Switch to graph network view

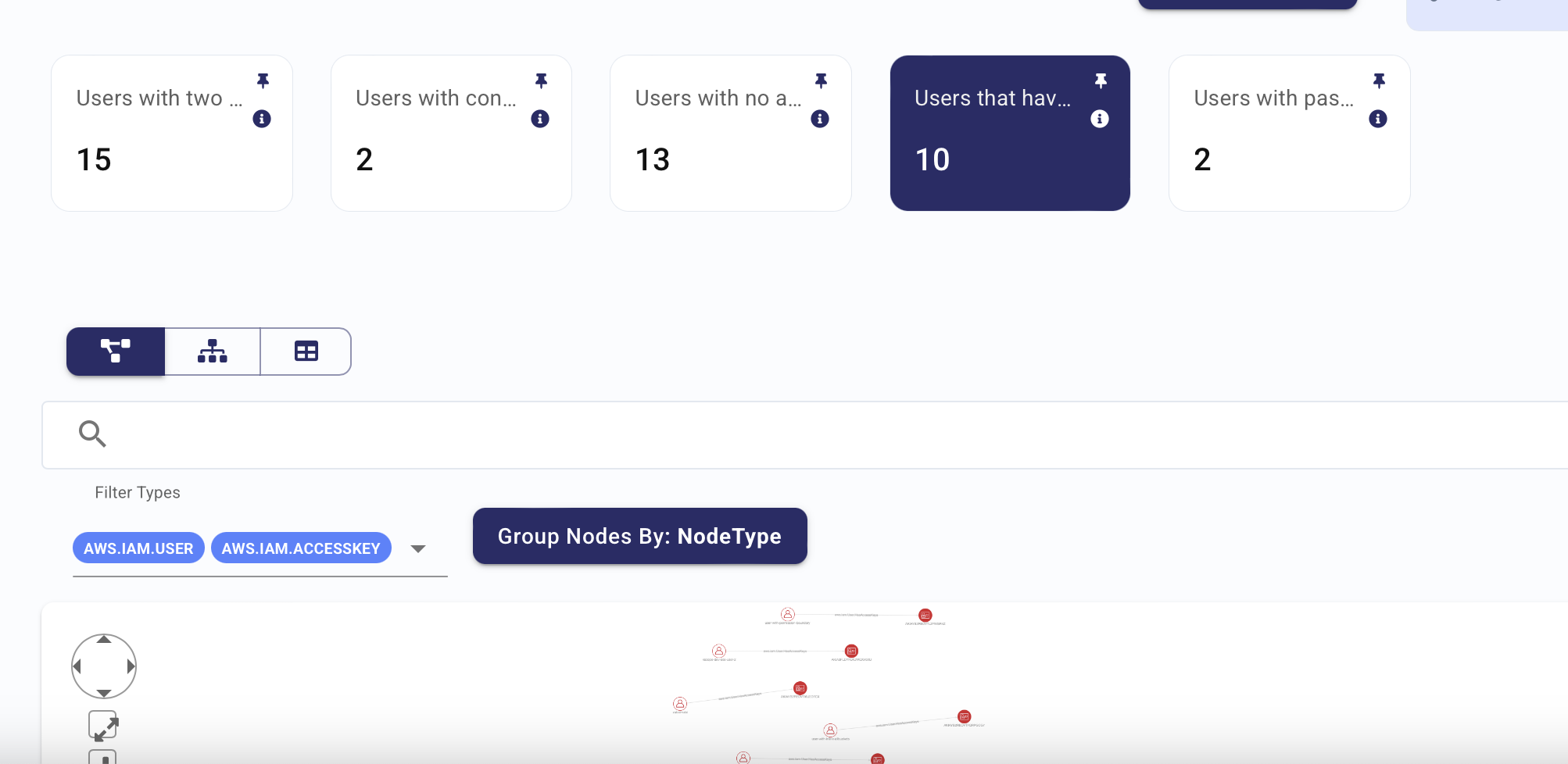(116, 352)
